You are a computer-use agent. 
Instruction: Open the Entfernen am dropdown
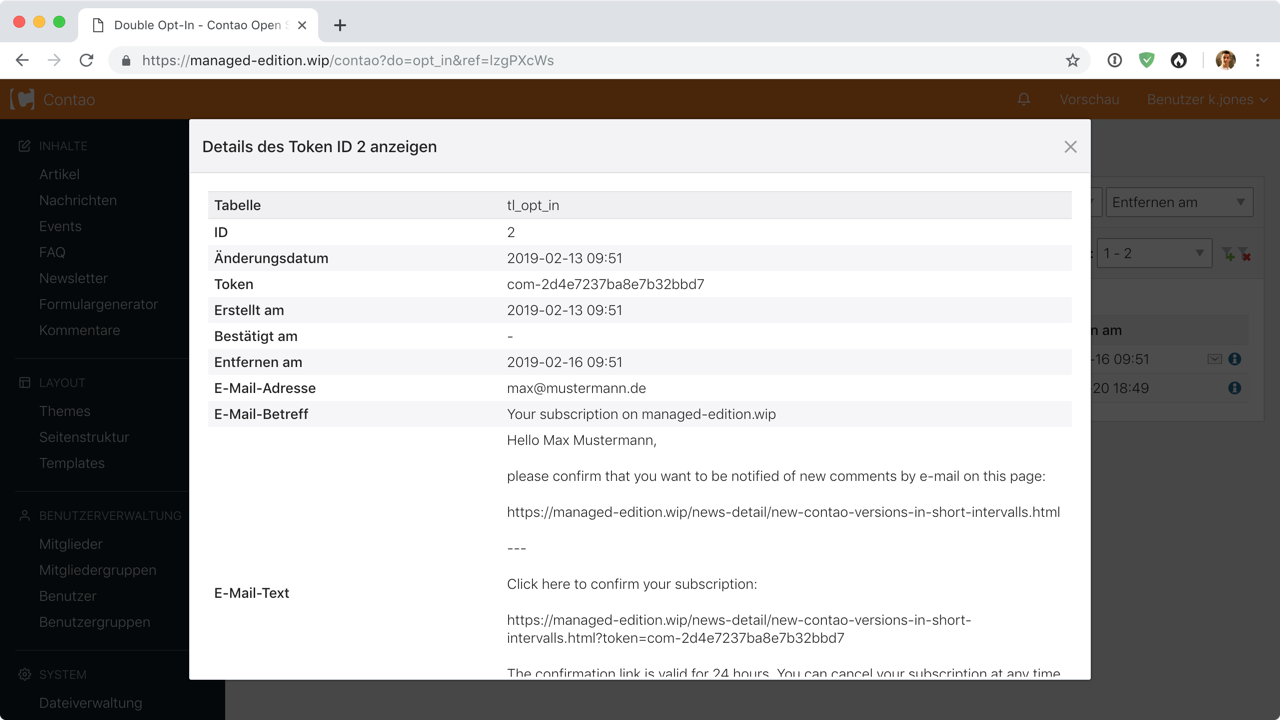1178,202
